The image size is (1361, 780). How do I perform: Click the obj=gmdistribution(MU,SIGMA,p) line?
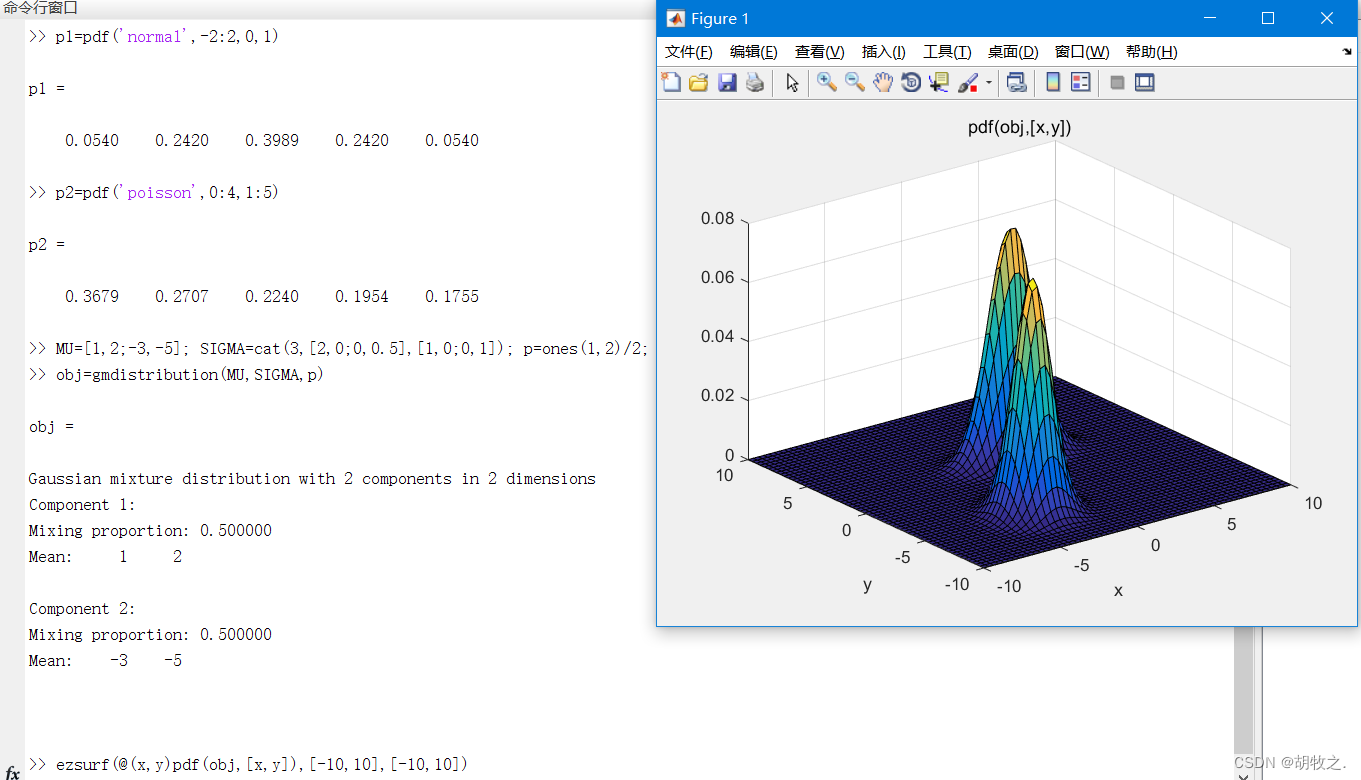[176, 375]
